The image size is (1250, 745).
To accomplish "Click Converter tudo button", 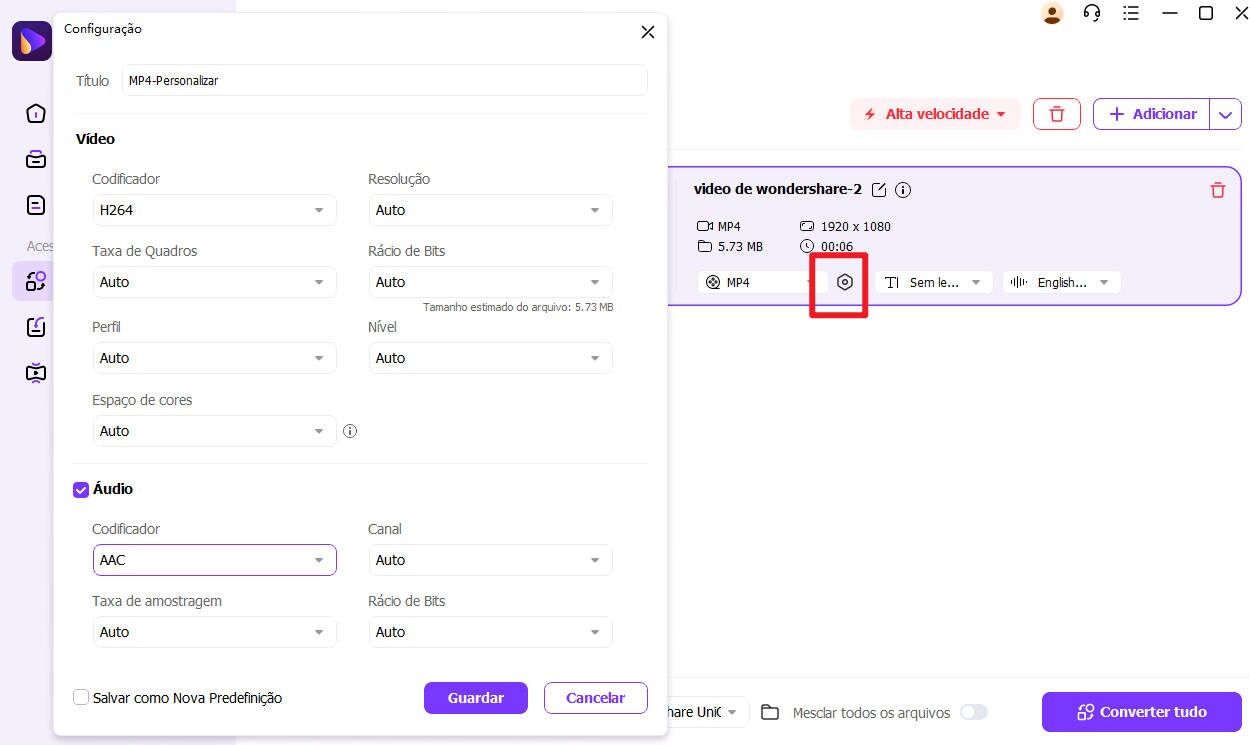I will (1142, 712).
